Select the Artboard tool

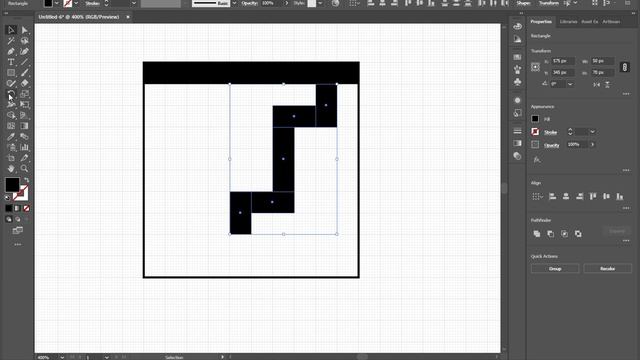click(11, 158)
